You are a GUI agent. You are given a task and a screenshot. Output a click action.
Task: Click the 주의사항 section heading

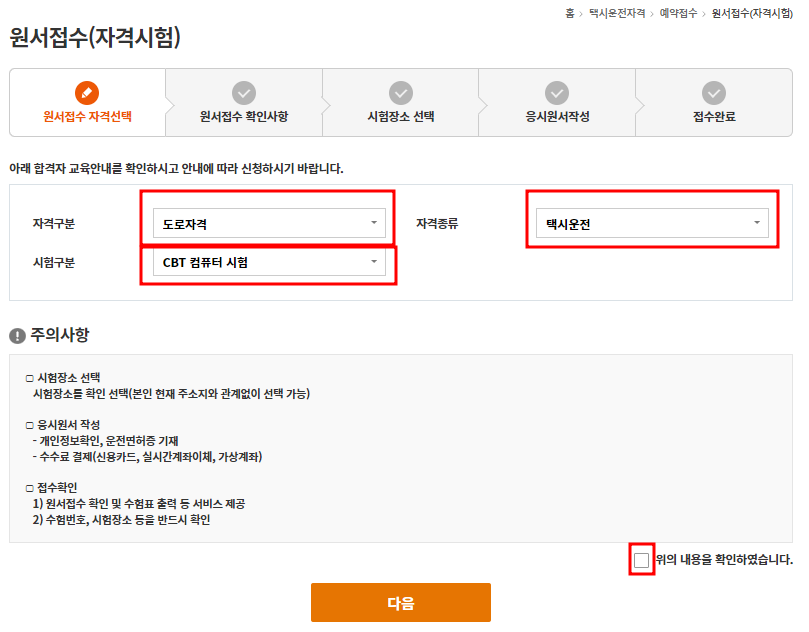pyautogui.click(x=60, y=335)
